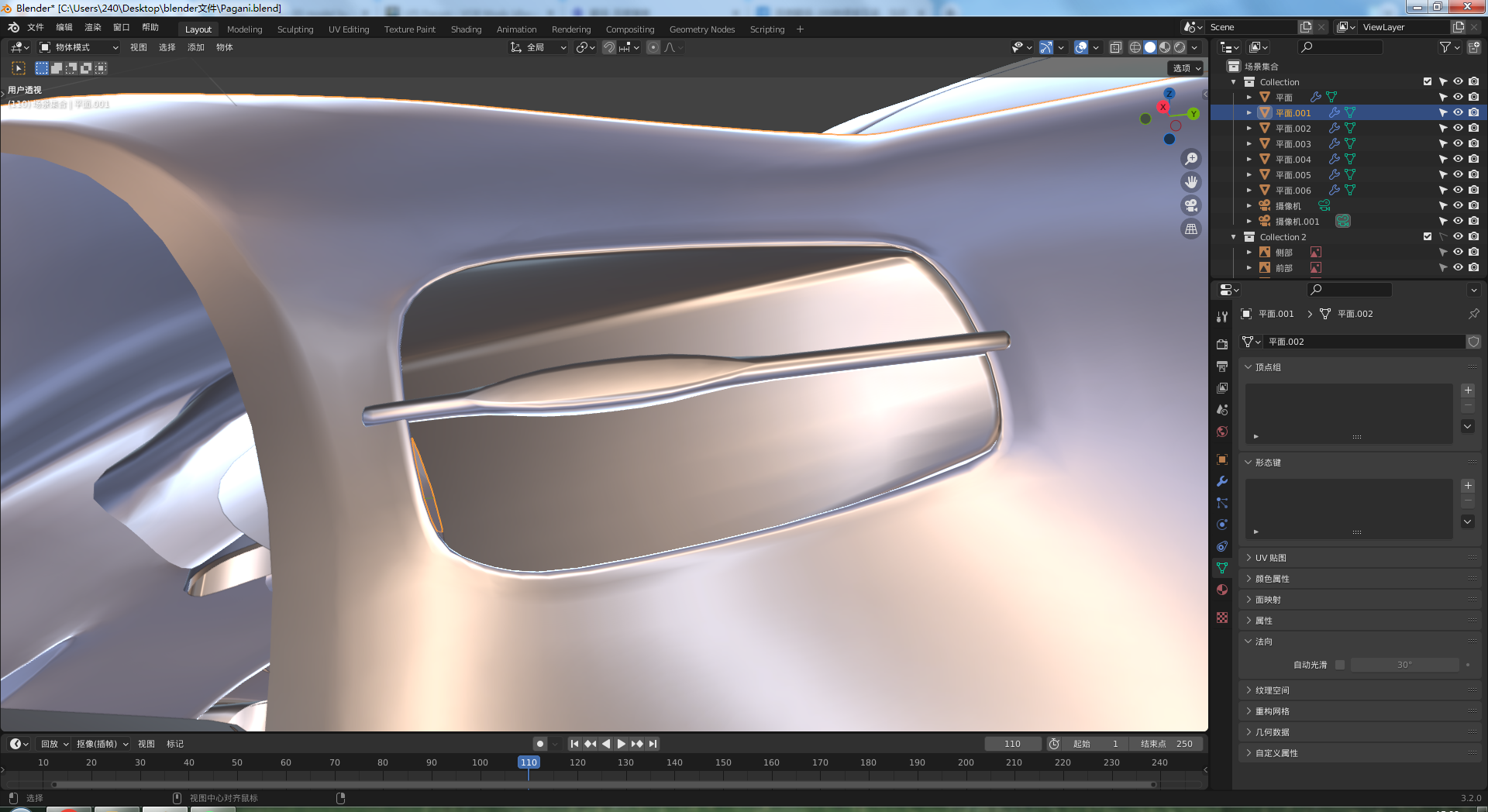Open the Render properties tab
The width and height of the screenshot is (1488, 812).
(x=1222, y=344)
